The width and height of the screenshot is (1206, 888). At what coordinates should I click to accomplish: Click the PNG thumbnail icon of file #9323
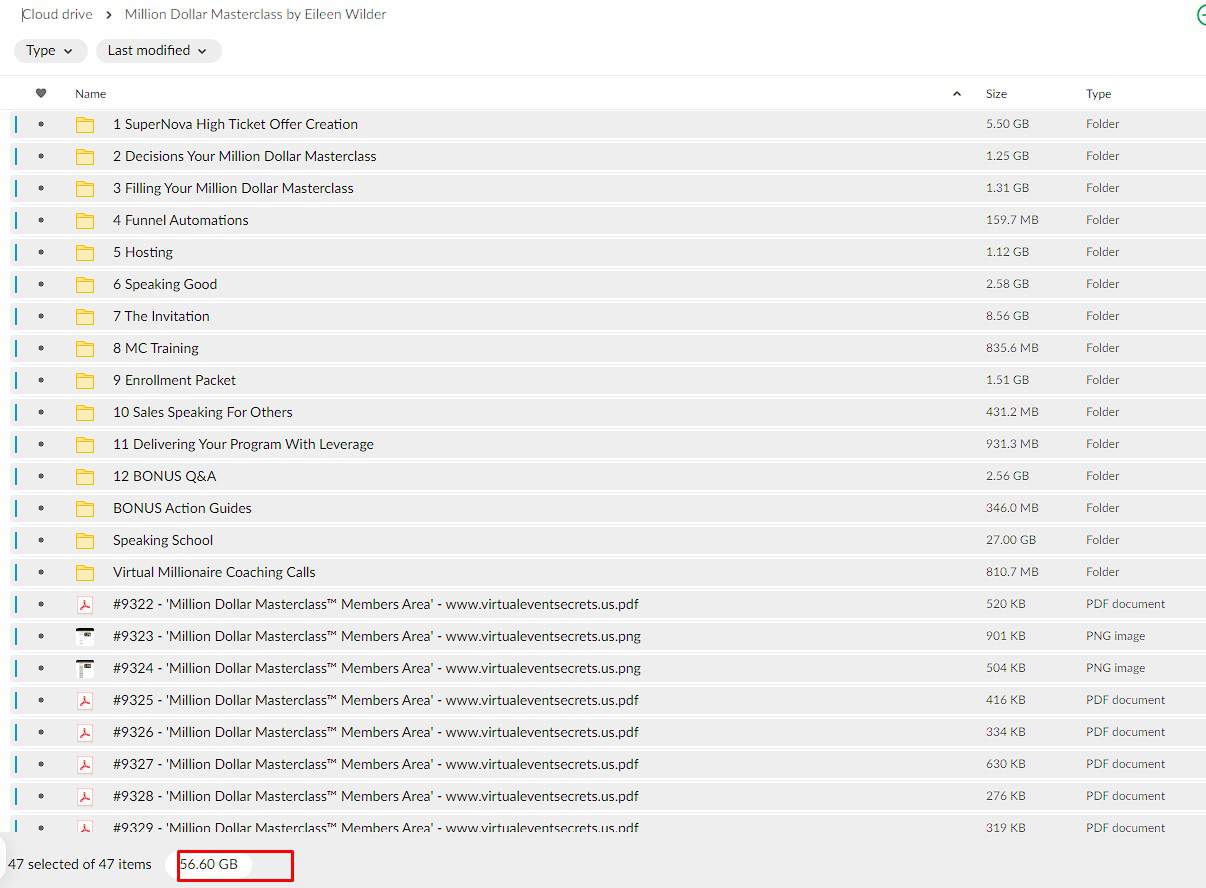coord(85,637)
